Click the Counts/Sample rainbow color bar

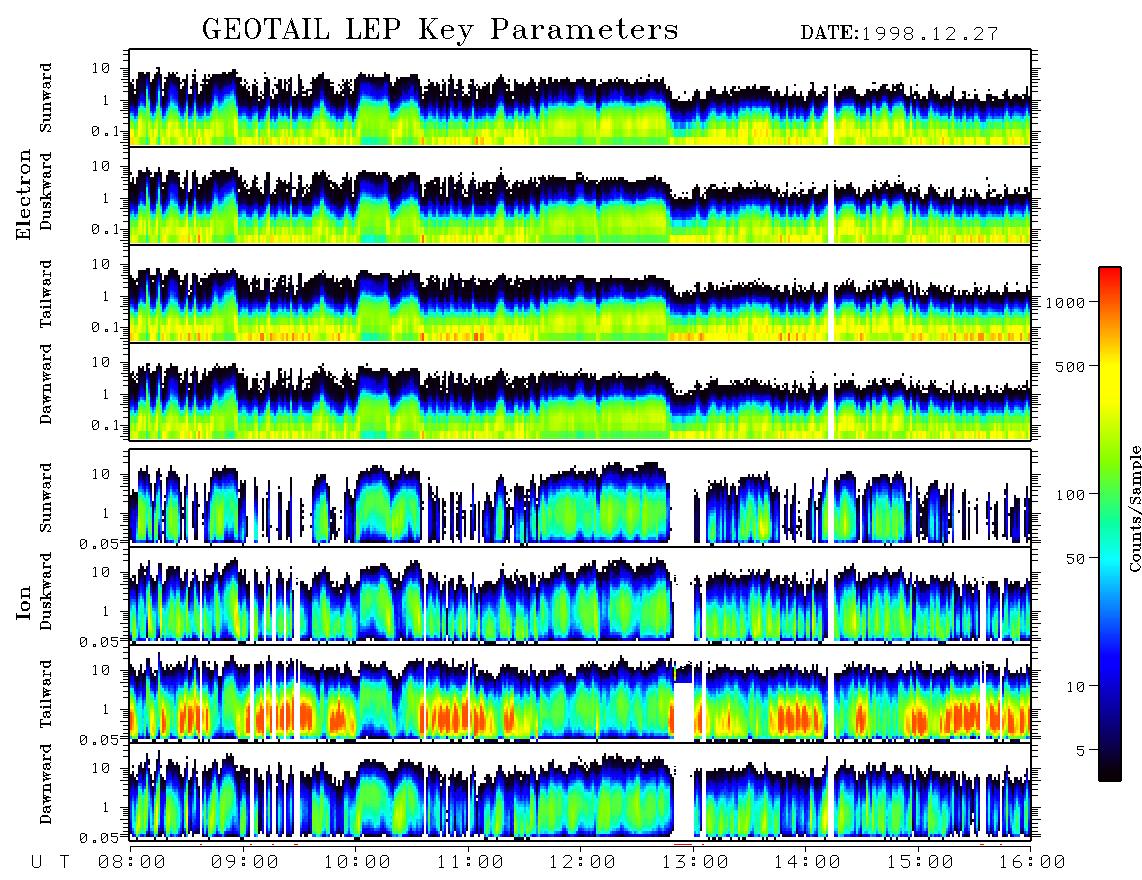[x=1109, y=524]
